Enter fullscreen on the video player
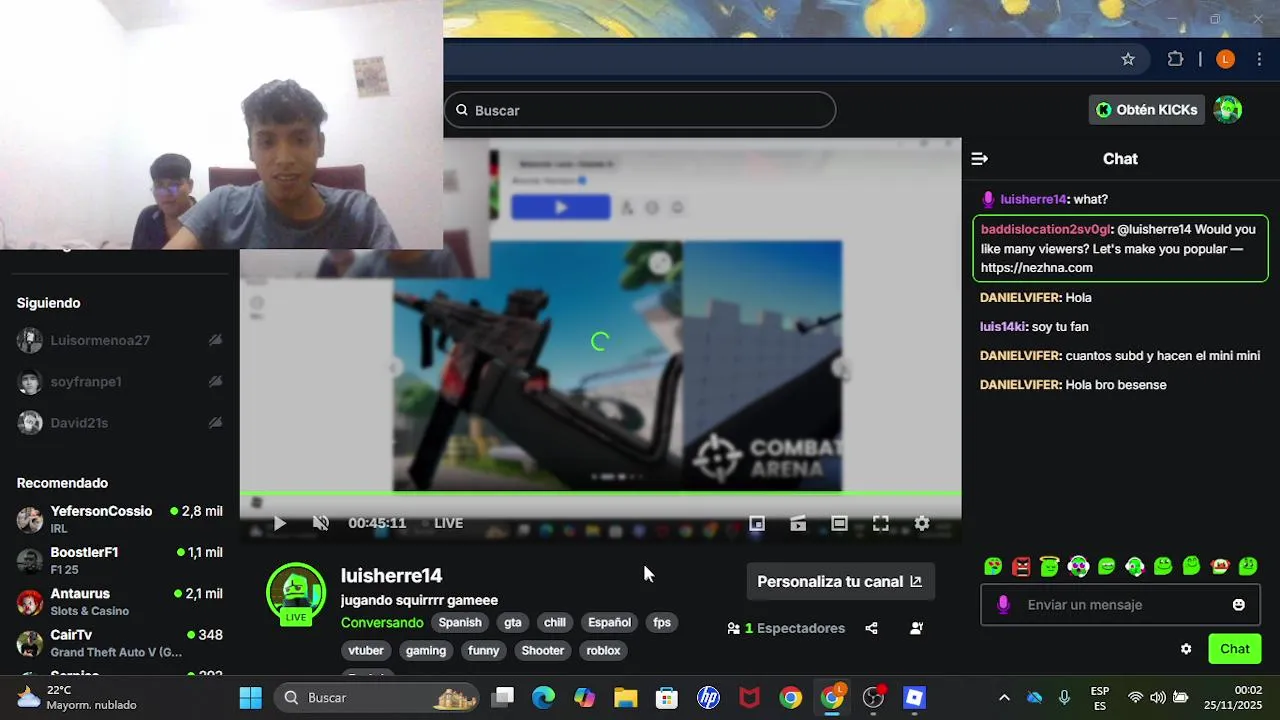The height and width of the screenshot is (720, 1280). pyautogui.click(x=881, y=523)
